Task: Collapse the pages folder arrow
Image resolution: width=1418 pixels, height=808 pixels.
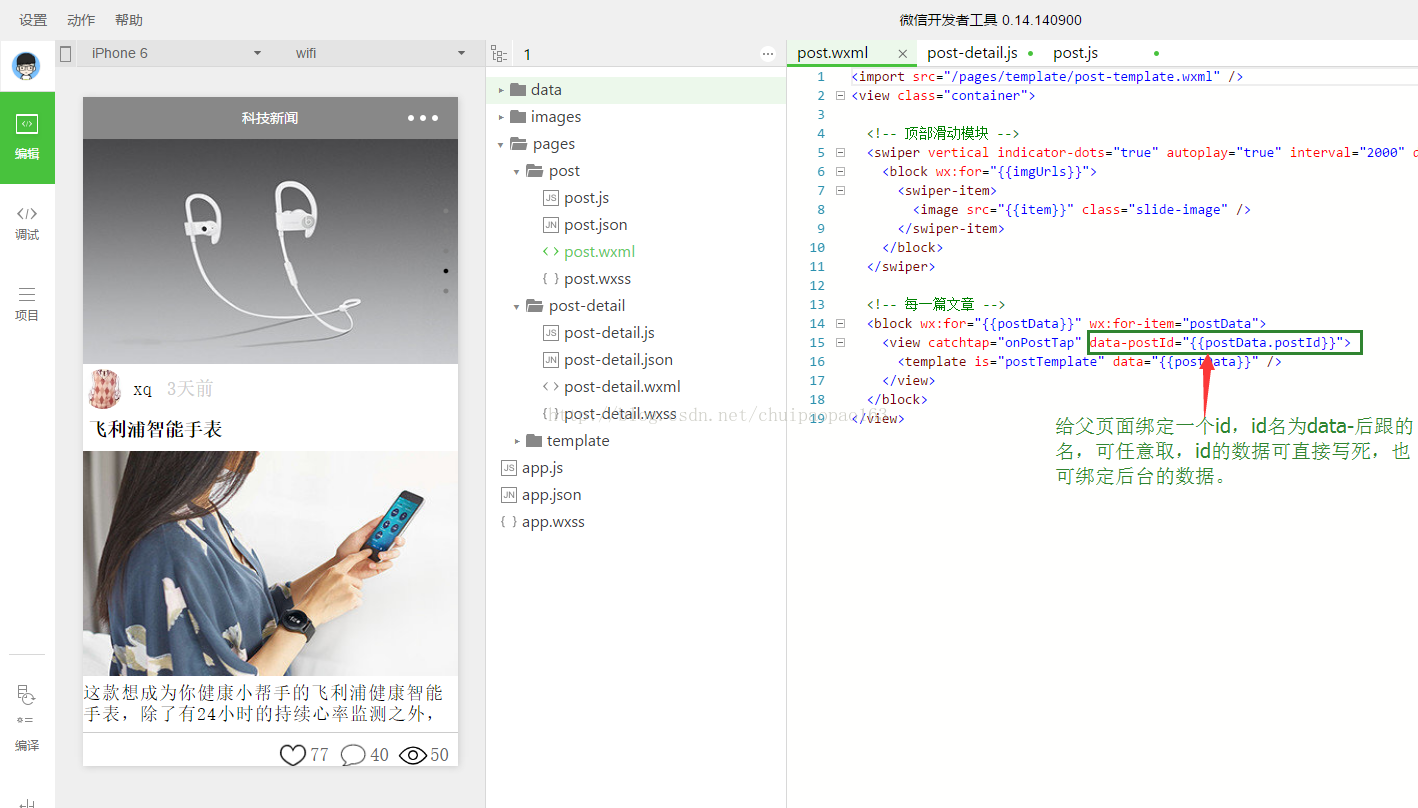Action: (x=501, y=144)
